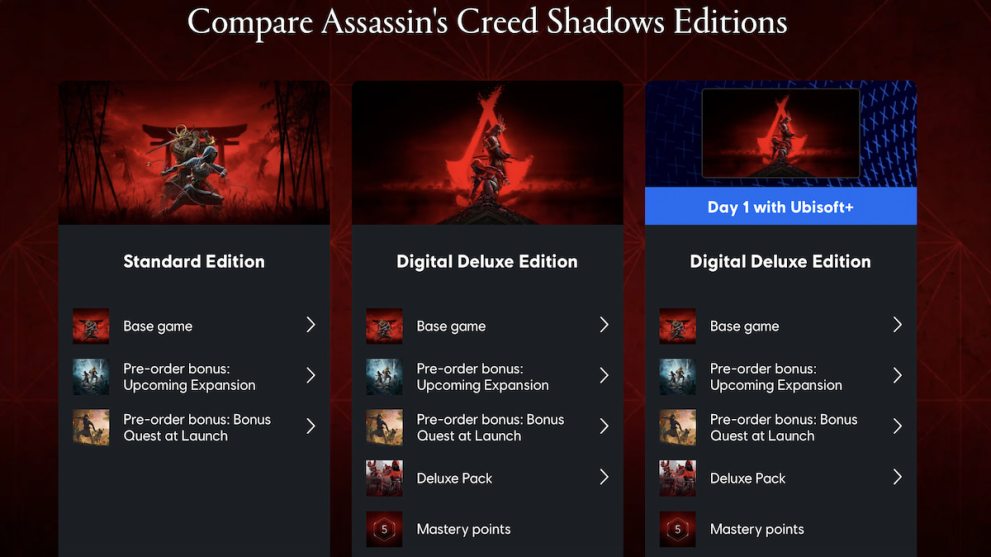Click Bonus Quest icon in Standard Edition
The width and height of the screenshot is (991, 557).
91,427
